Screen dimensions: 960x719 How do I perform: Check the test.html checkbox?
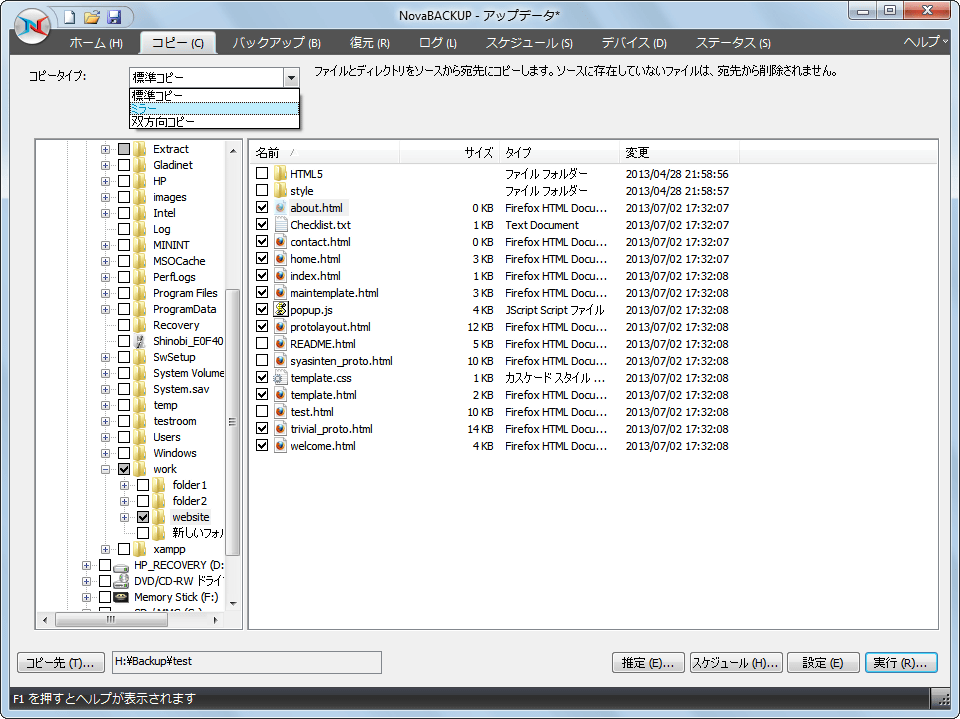point(262,412)
